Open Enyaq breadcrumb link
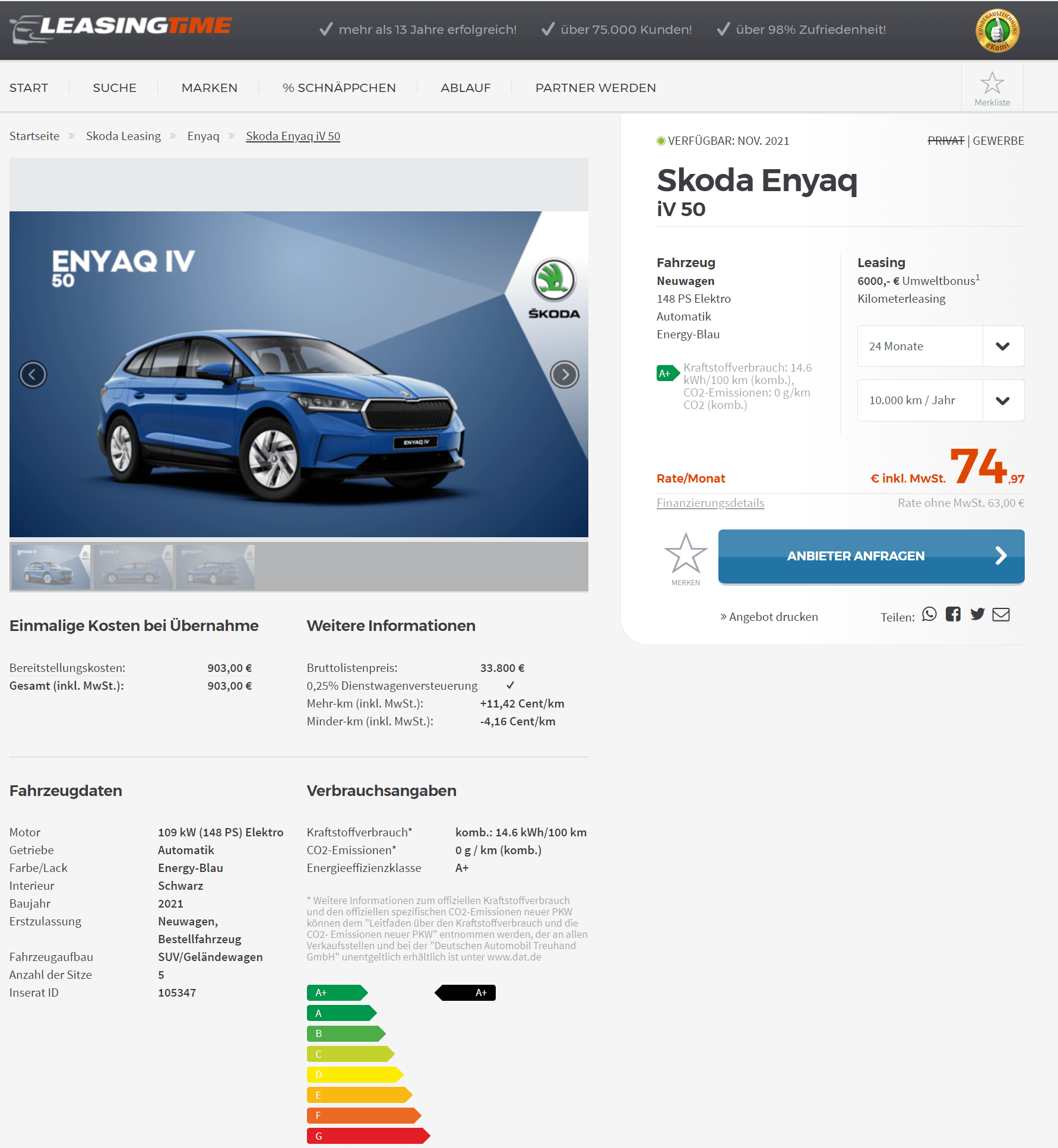The image size is (1058, 1148). click(203, 136)
